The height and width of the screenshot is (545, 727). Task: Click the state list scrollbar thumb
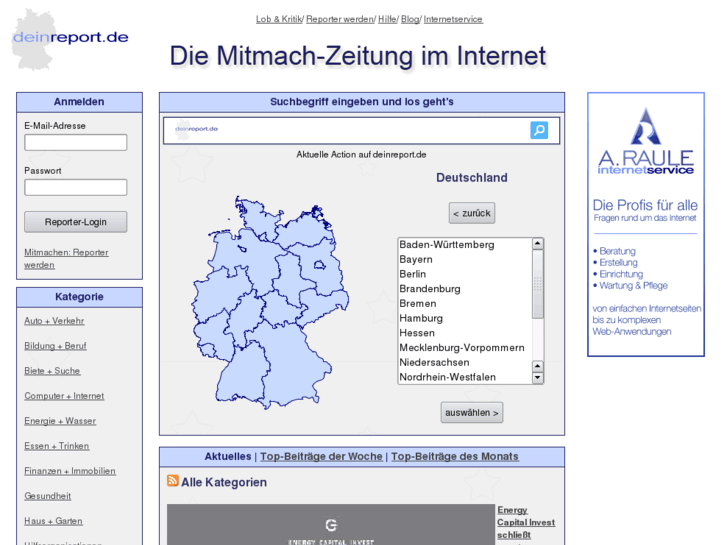[537, 284]
